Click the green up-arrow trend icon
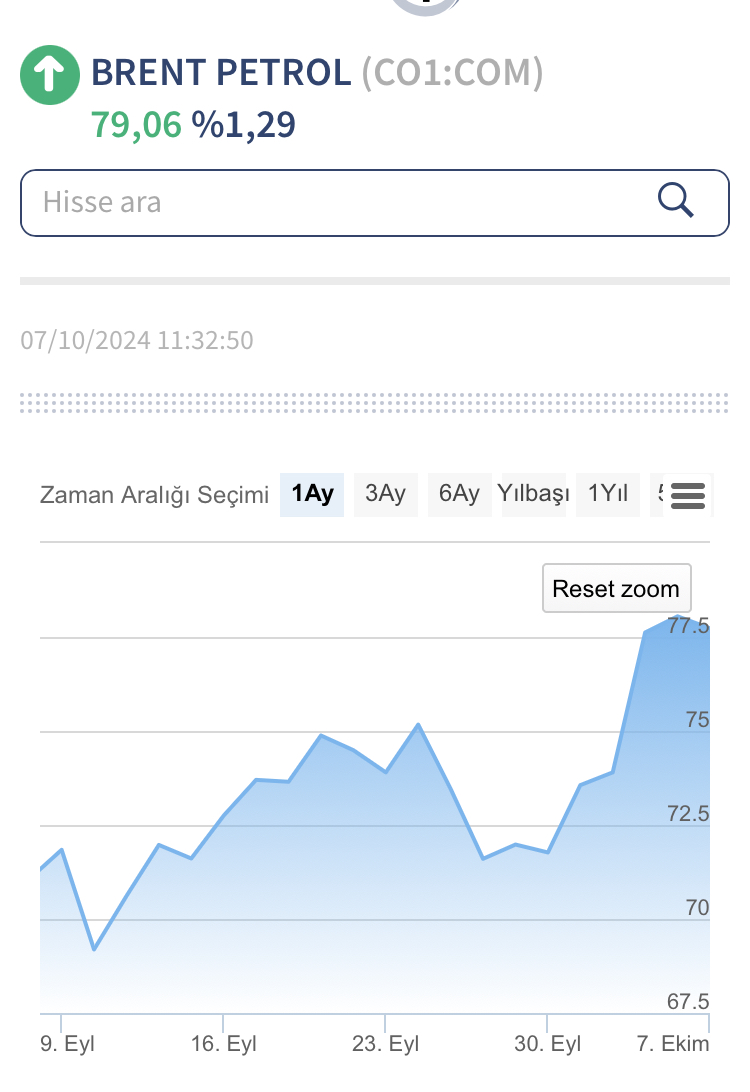 (x=49, y=76)
